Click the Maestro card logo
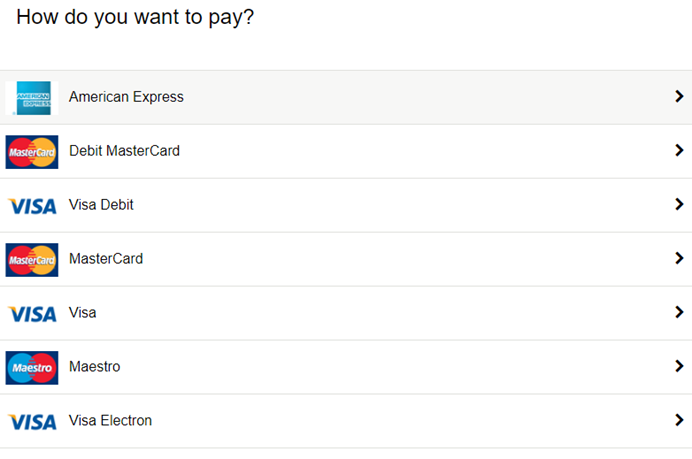 tap(32, 368)
